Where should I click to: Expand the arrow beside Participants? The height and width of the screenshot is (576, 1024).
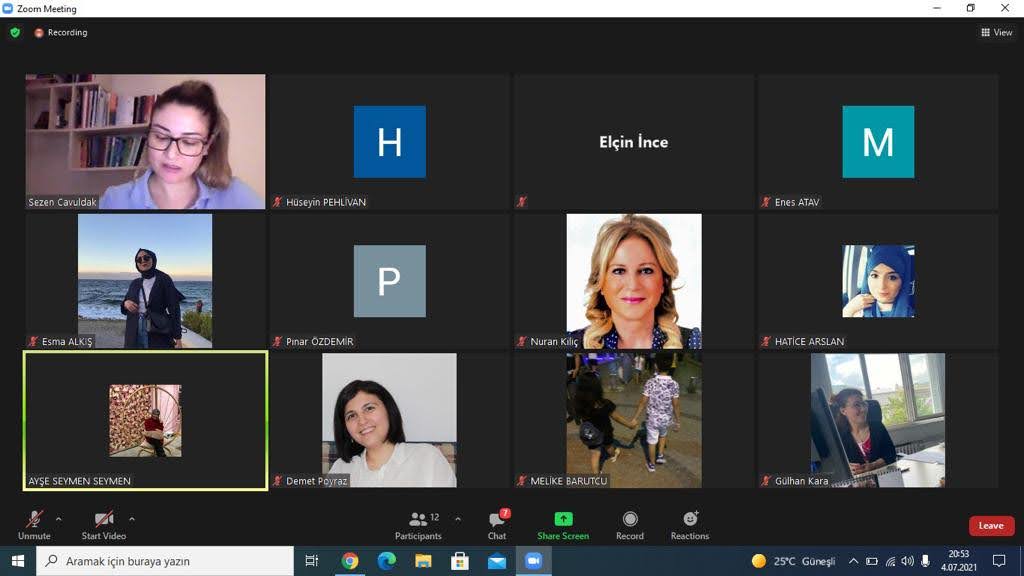[458, 519]
